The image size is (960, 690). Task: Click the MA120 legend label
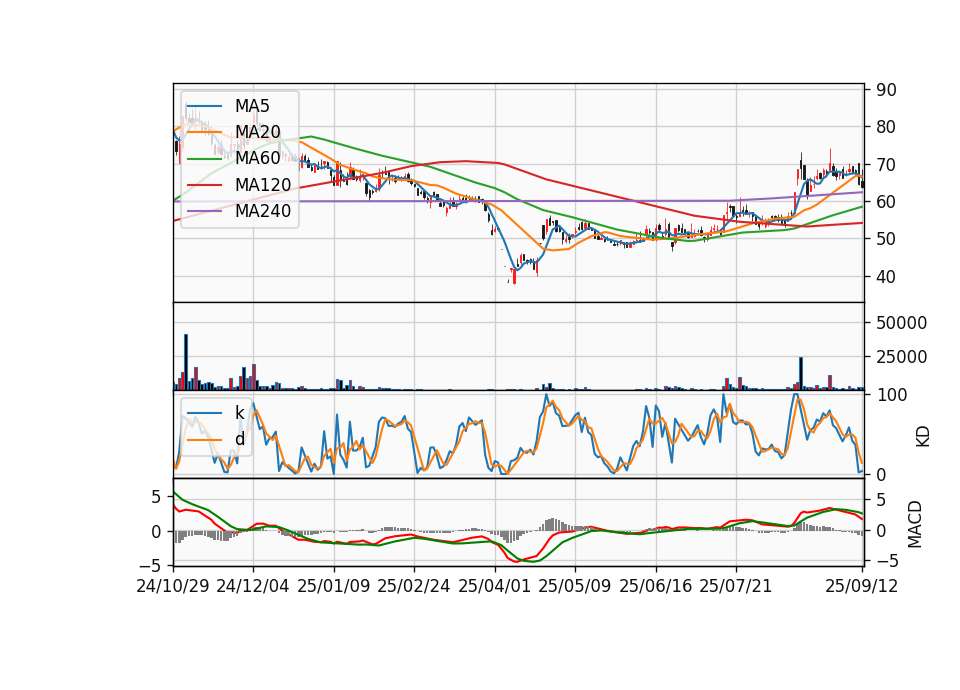point(263,185)
